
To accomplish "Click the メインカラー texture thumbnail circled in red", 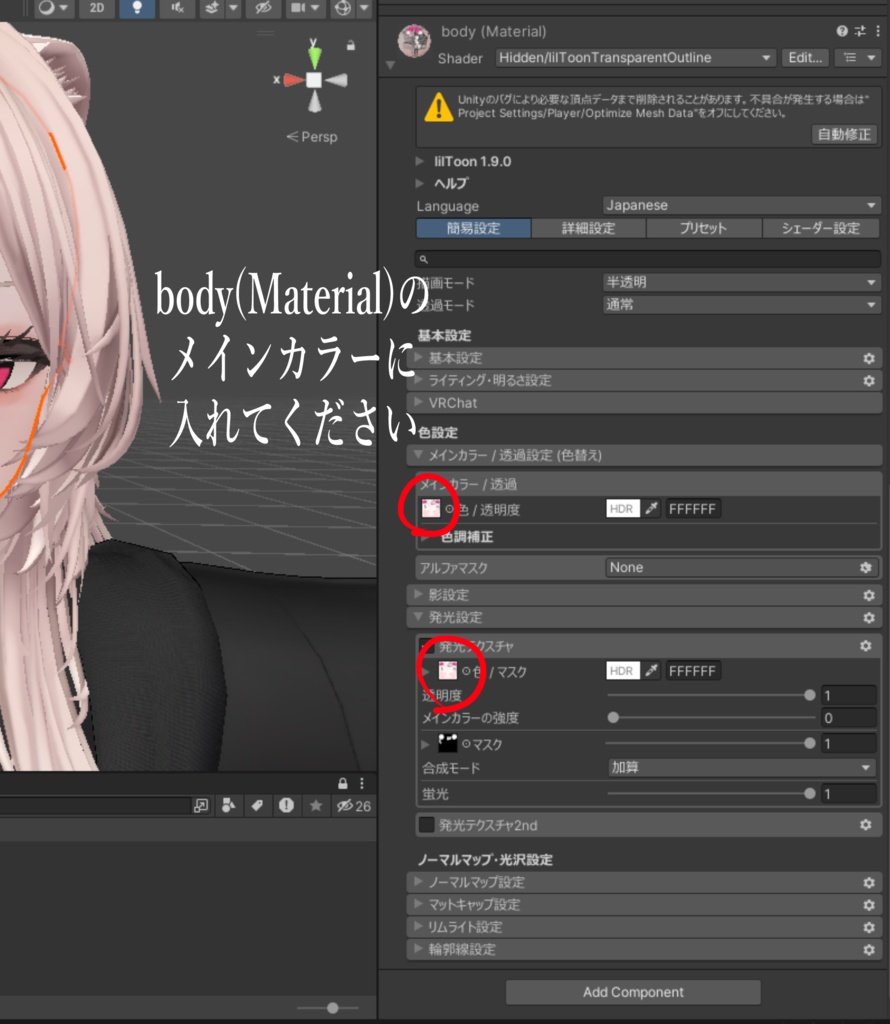I will [x=433, y=508].
